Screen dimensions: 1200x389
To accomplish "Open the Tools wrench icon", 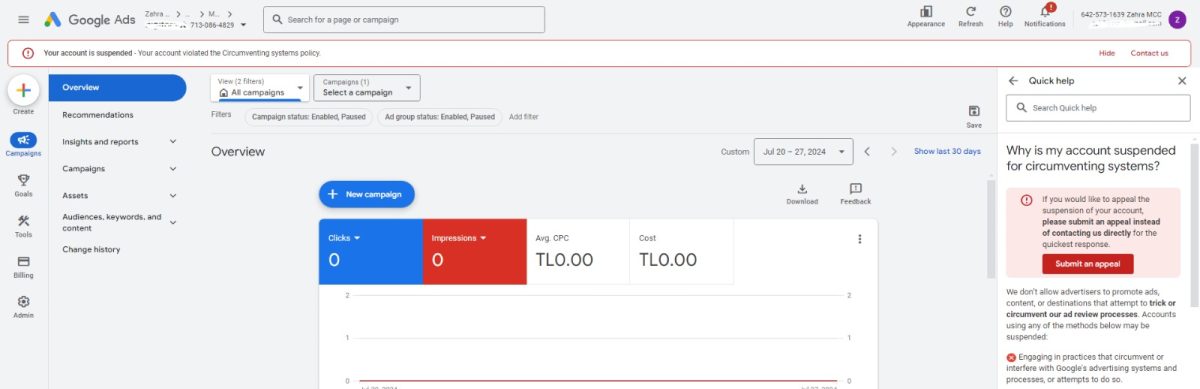I will pyautogui.click(x=23, y=221).
